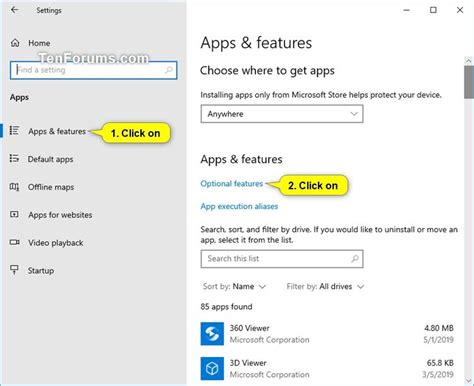Select 360 Viewer app name

point(249,328)
